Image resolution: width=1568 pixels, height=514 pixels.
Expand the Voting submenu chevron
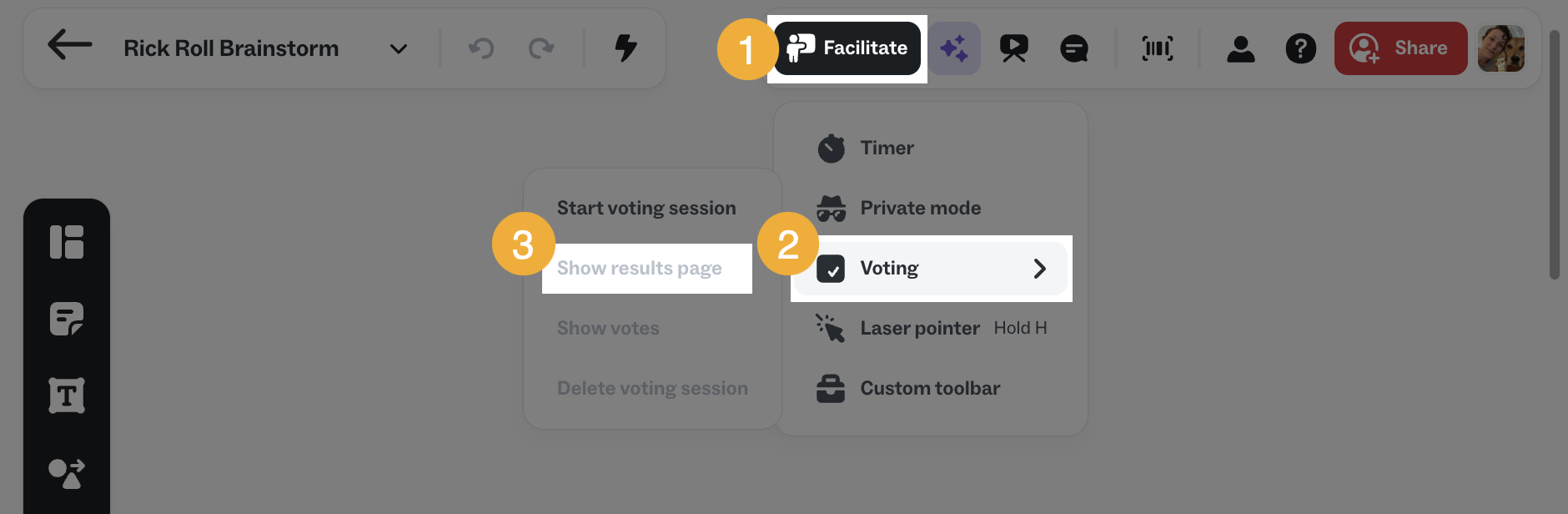pyautogui.click(x=1039, y=268)
